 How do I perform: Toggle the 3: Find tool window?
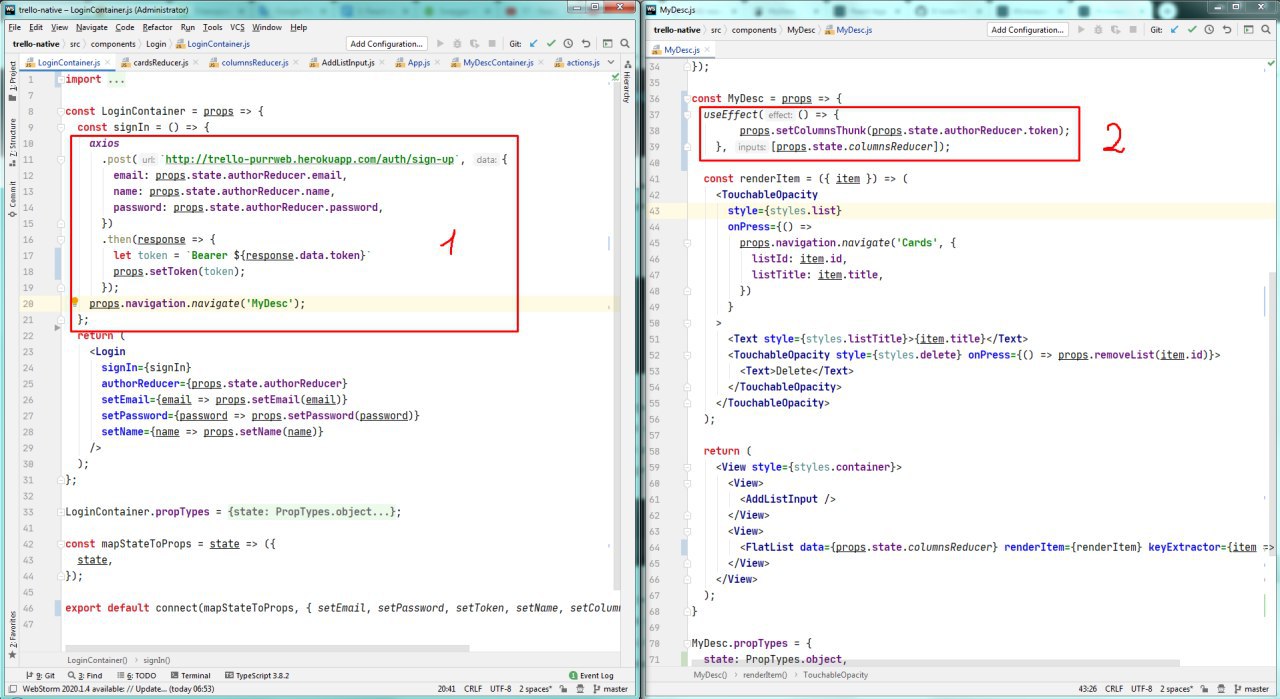(87, 675)
